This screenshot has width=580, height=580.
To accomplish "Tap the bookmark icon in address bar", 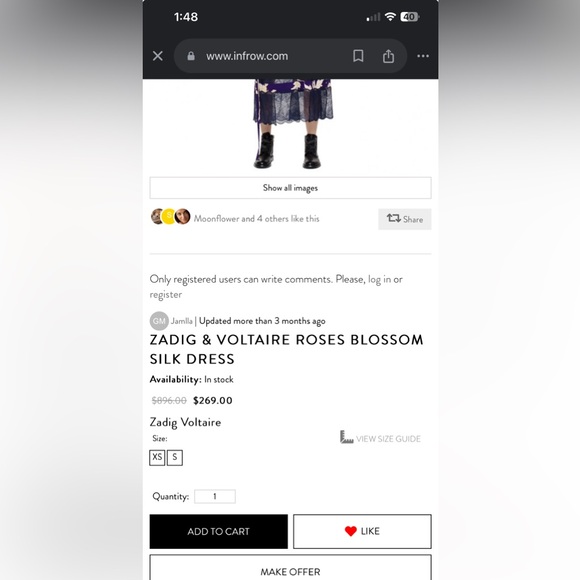I will [x=358, y=56].
